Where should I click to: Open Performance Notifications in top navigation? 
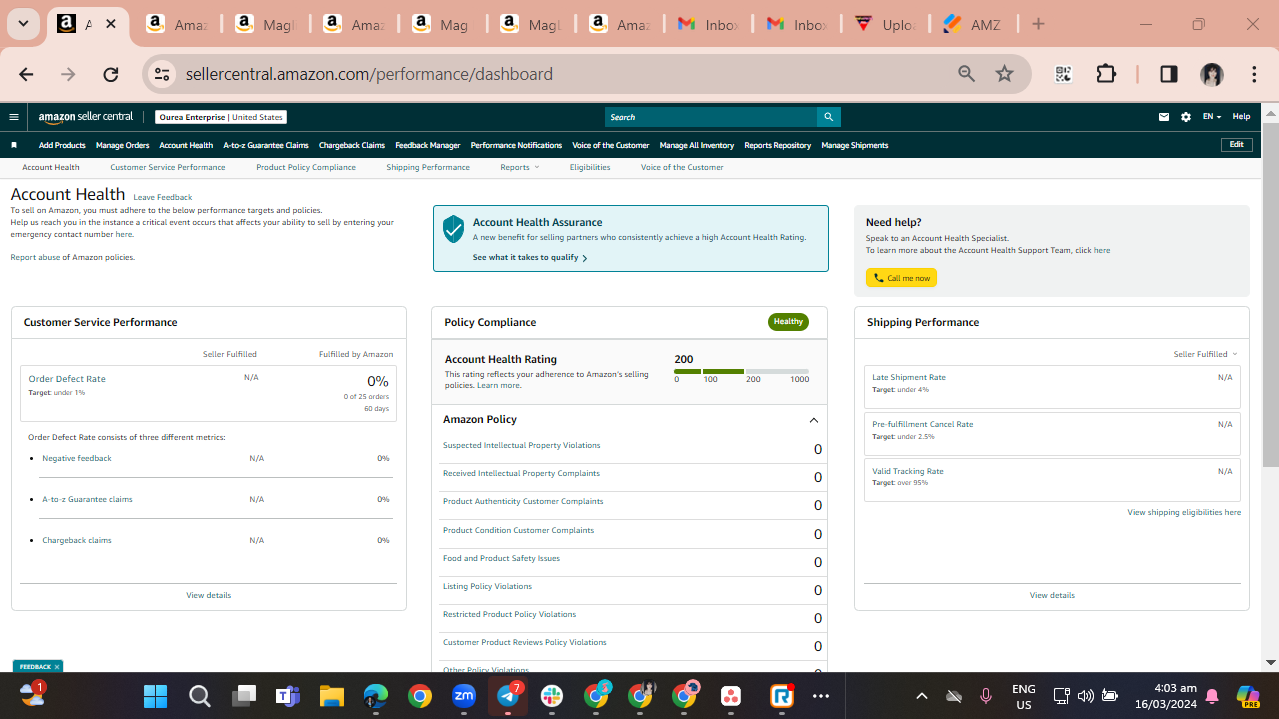click(x=516, y=145)
